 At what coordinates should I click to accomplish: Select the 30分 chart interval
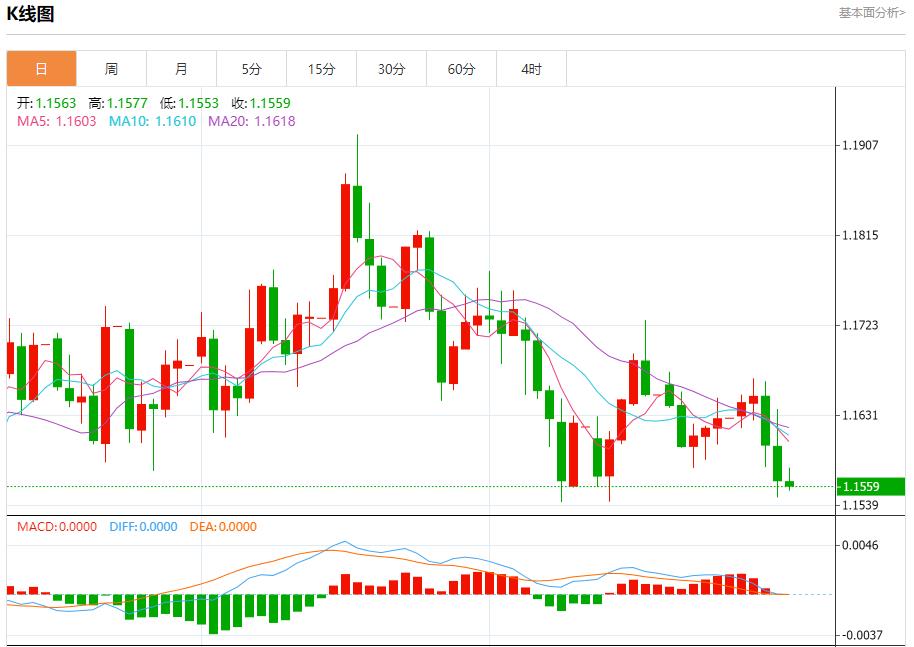(390, 68)
